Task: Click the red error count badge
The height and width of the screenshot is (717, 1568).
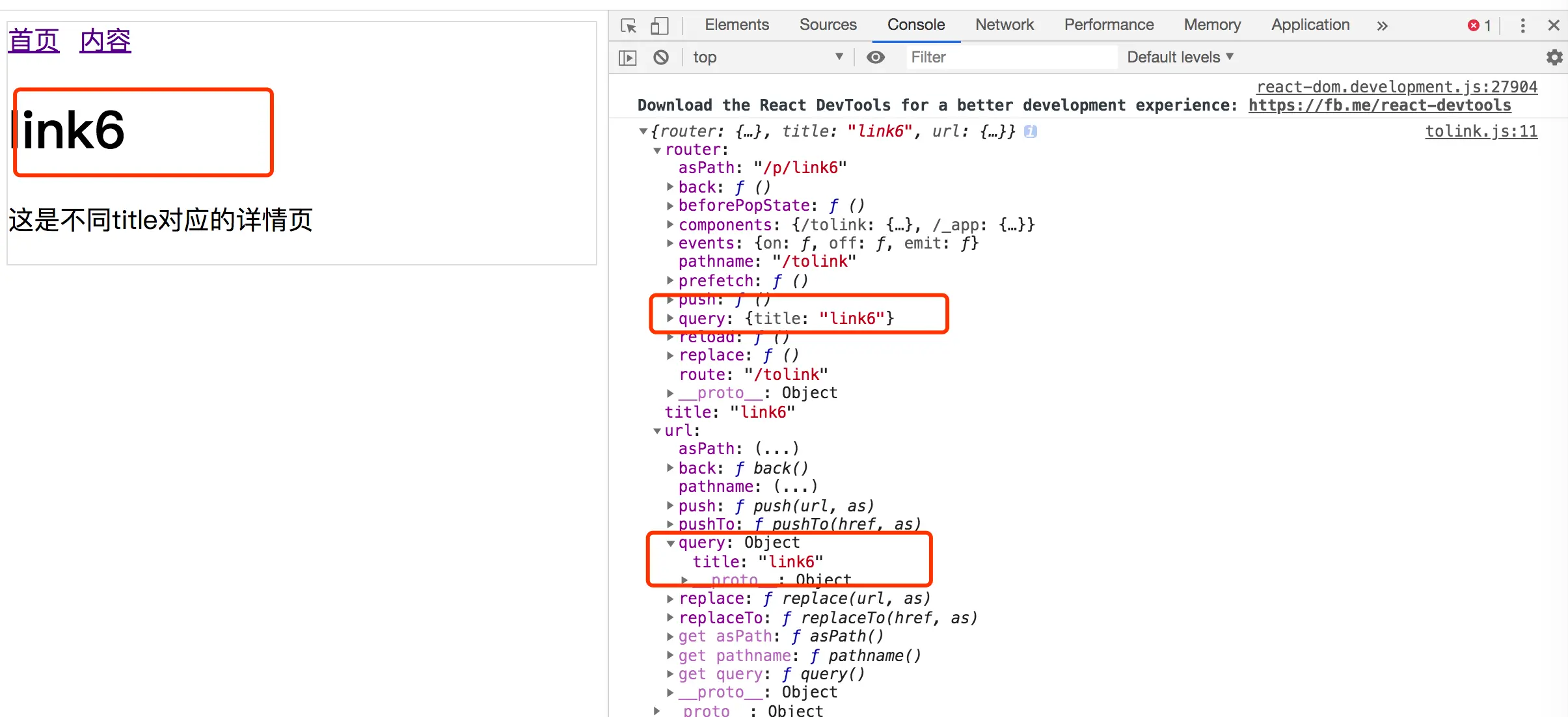Action: (1480, 25)
